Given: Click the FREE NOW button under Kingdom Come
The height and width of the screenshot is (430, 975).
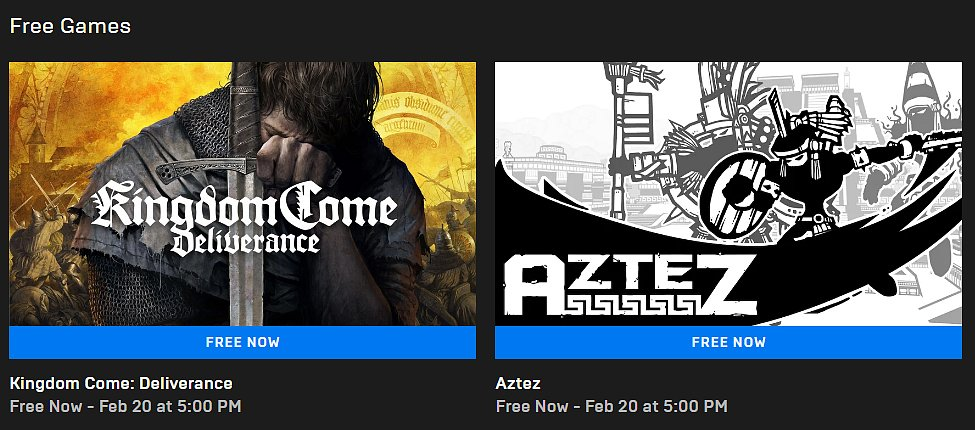Looking at the screenshot, I should click(243, 342).
